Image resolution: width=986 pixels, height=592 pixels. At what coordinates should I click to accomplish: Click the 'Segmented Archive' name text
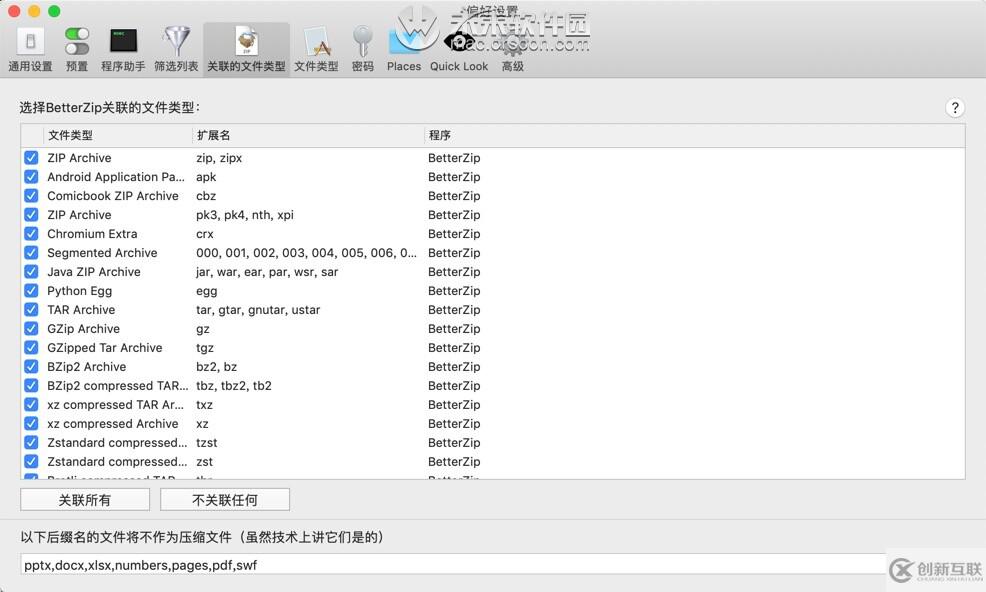click(x=102, y=253)
